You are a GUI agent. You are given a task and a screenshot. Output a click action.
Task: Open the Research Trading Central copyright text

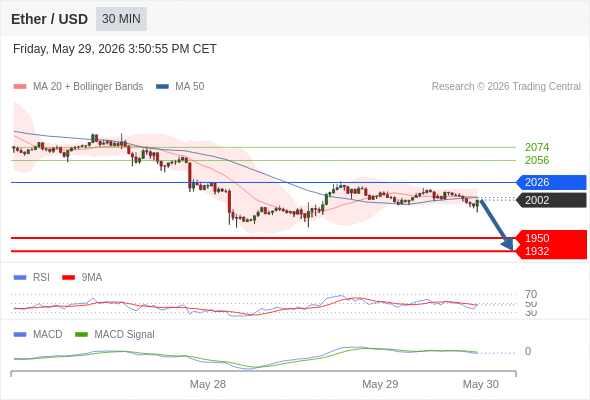point(506,87)
